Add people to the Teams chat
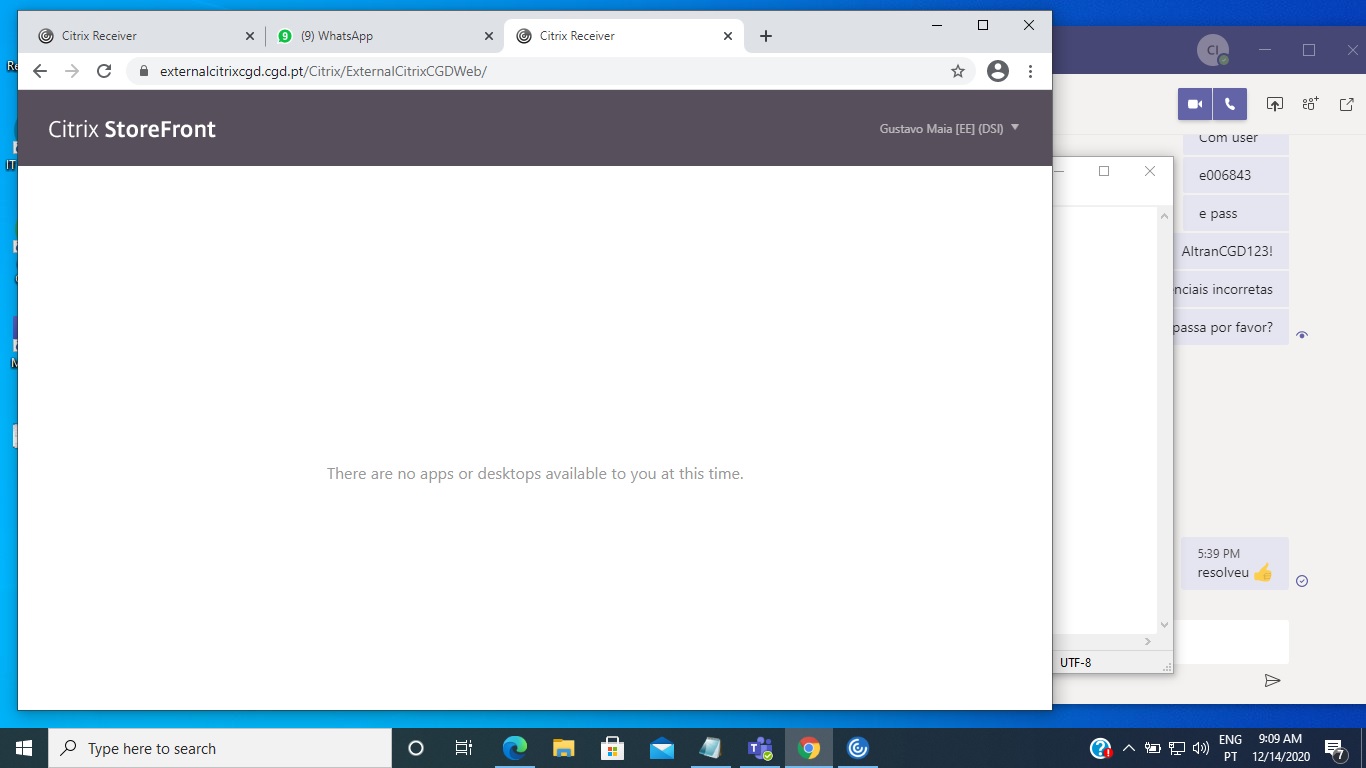This screenshot has width=1366, height=768. 1310,104
